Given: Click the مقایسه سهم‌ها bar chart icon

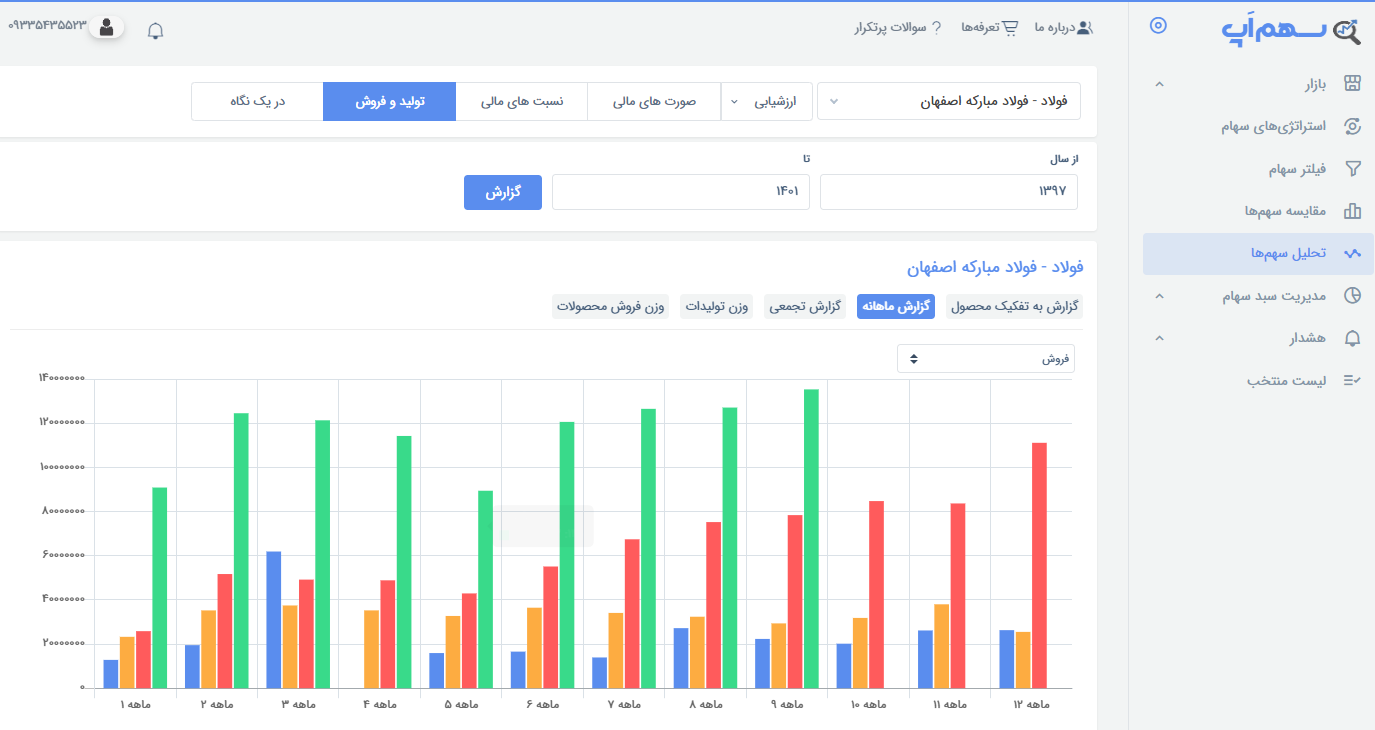Looking at the screenshot, I should click(x=1352, y=211).
